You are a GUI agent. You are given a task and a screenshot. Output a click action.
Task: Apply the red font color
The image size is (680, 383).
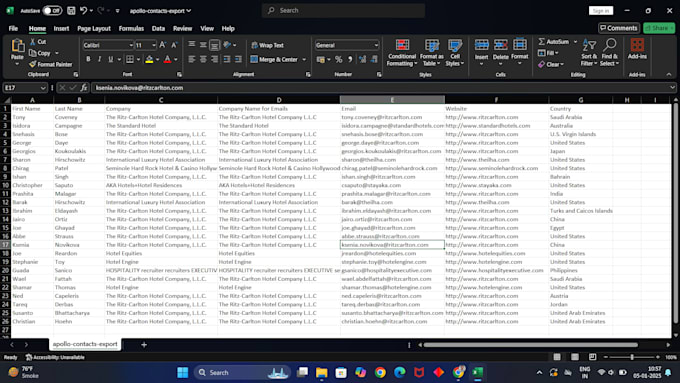167,59
